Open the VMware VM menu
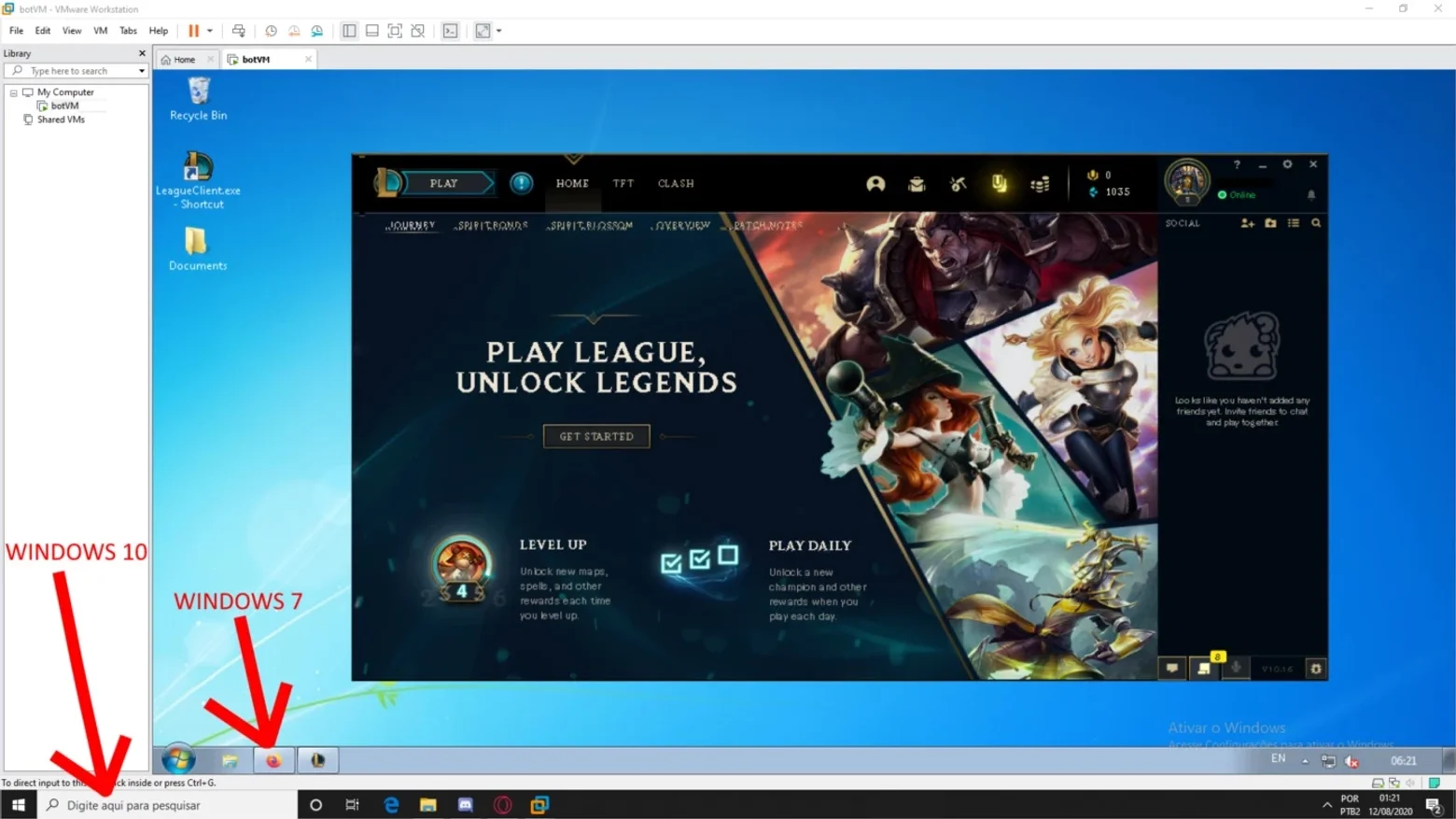Viewport: 1456px width, 819px height. tap(100, 31)
